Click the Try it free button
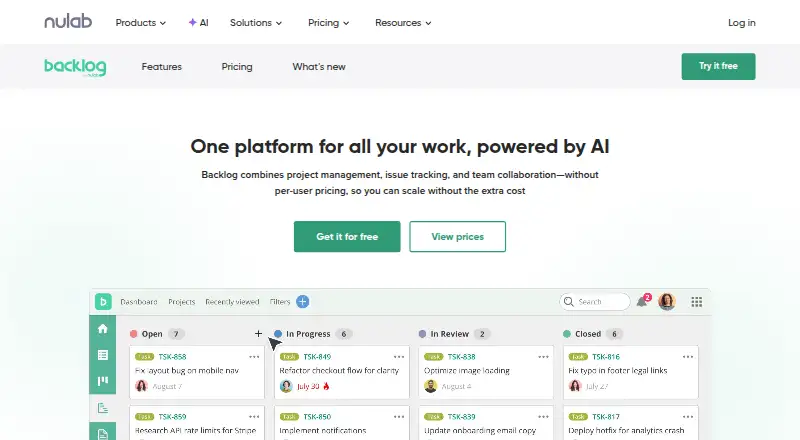The width and height of the screenshot is (800, 440). tap(718, 66)
